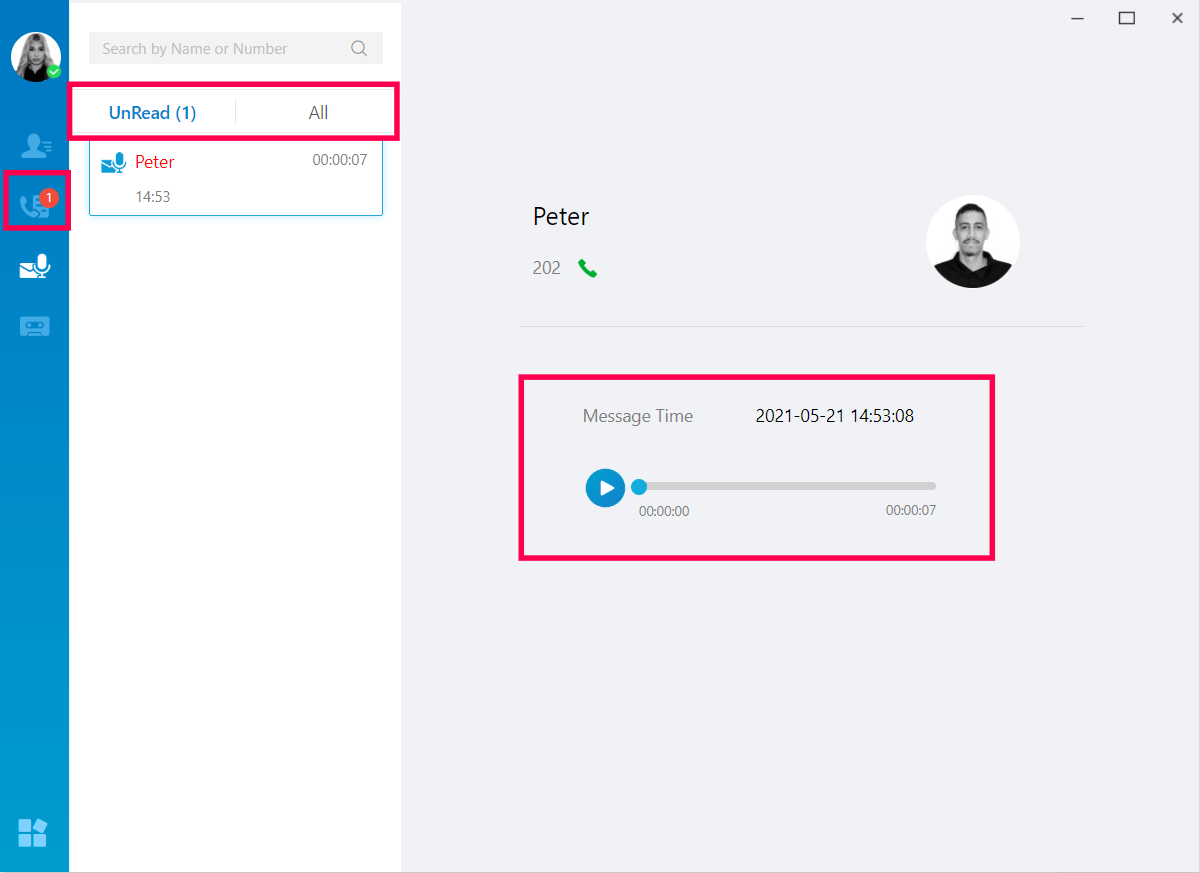Viewport: 1200px width, 873px height.
Task: Click the magnifier search icon
Action: click(x=359, y=48)
